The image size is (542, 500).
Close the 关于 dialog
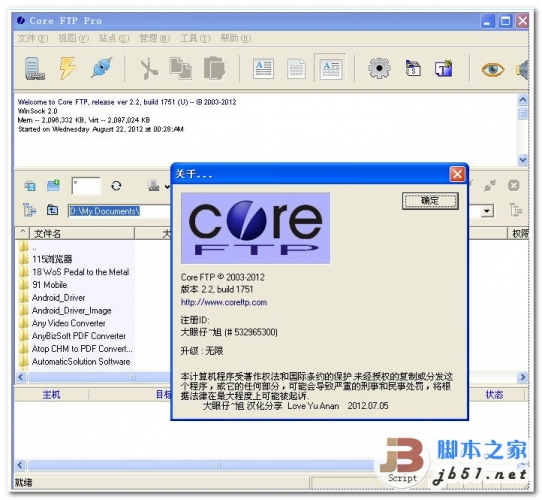[457, 174]
